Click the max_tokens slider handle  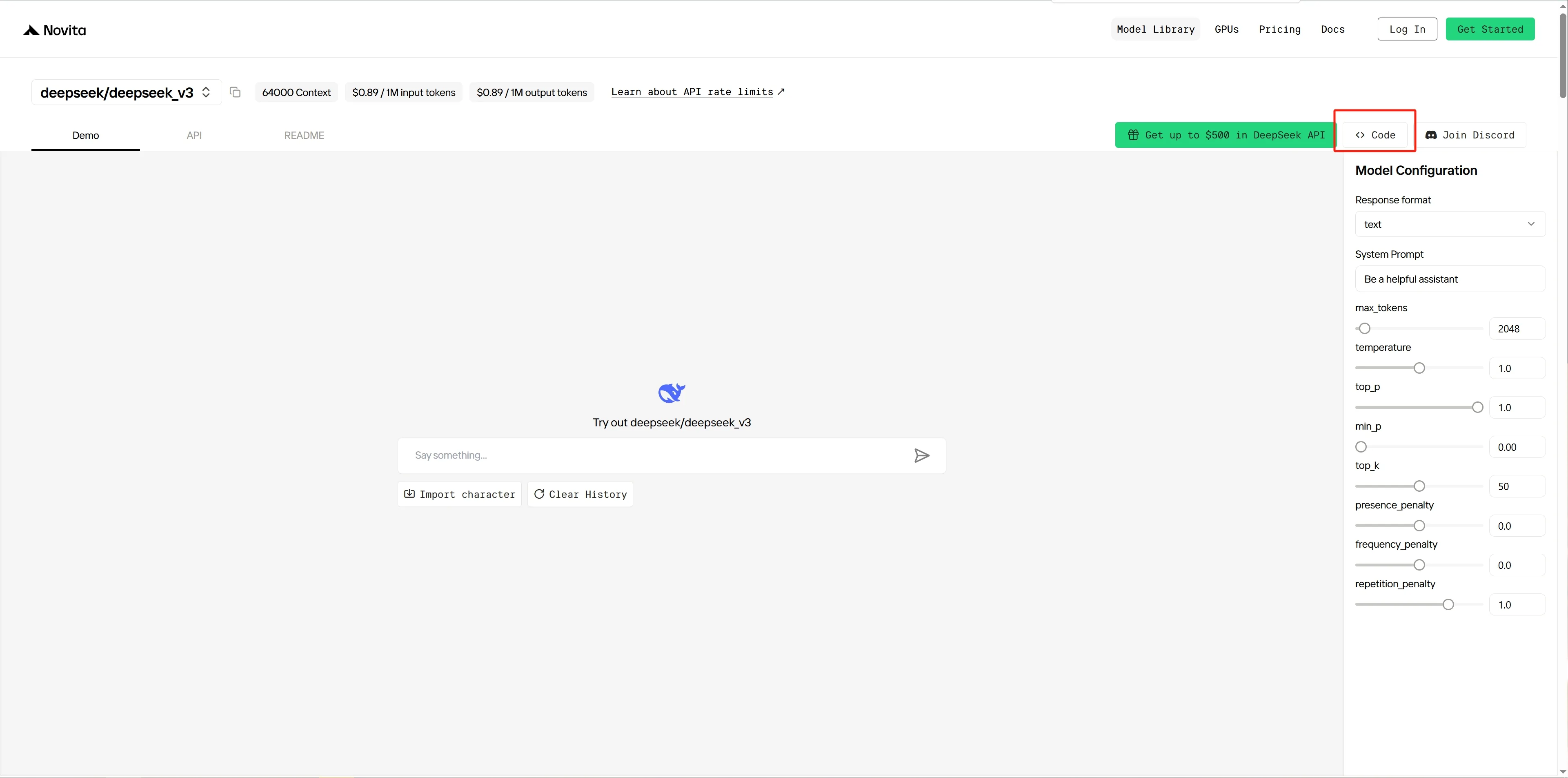1365,329
